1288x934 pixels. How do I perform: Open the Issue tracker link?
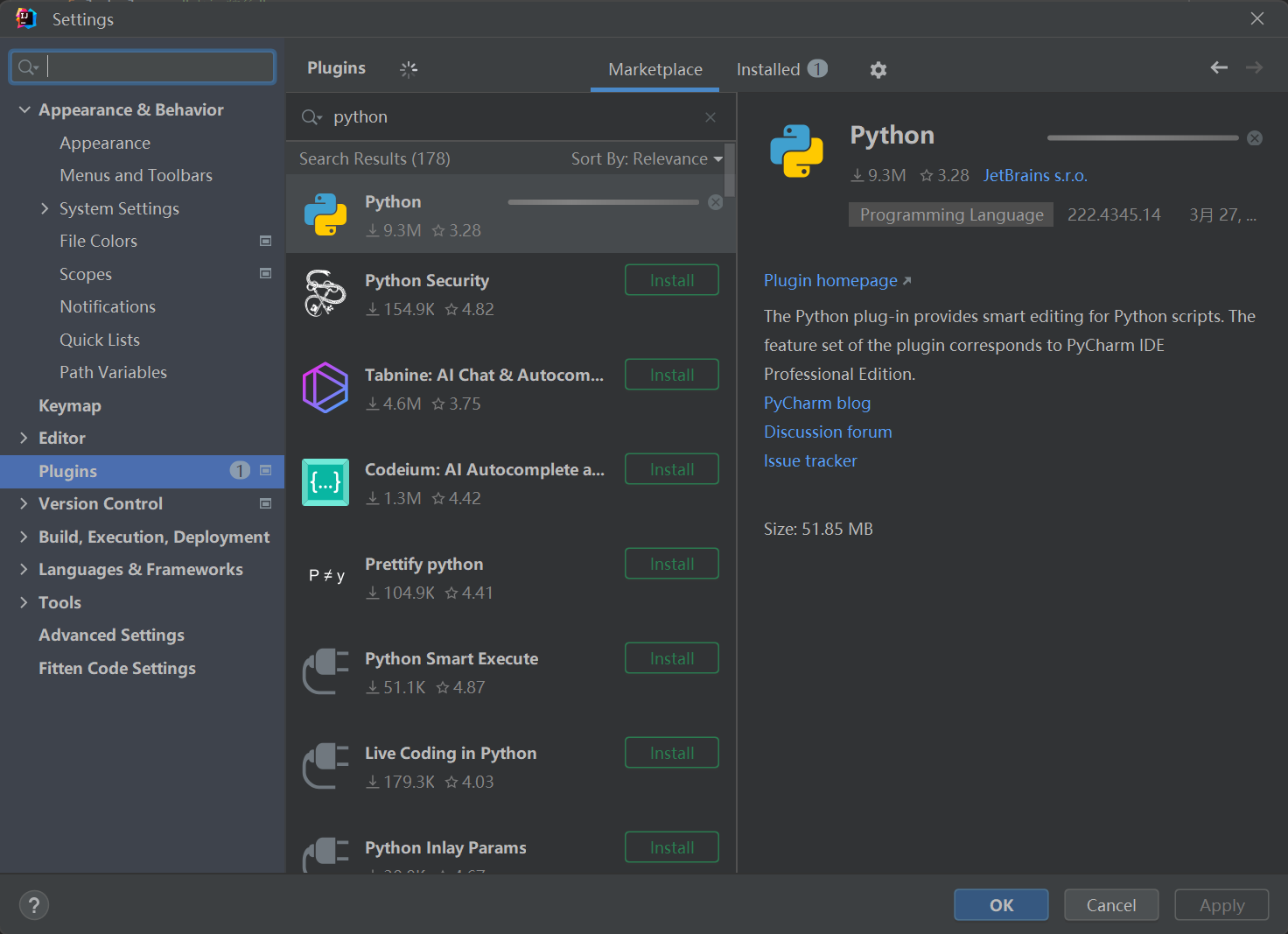point(810,460)
